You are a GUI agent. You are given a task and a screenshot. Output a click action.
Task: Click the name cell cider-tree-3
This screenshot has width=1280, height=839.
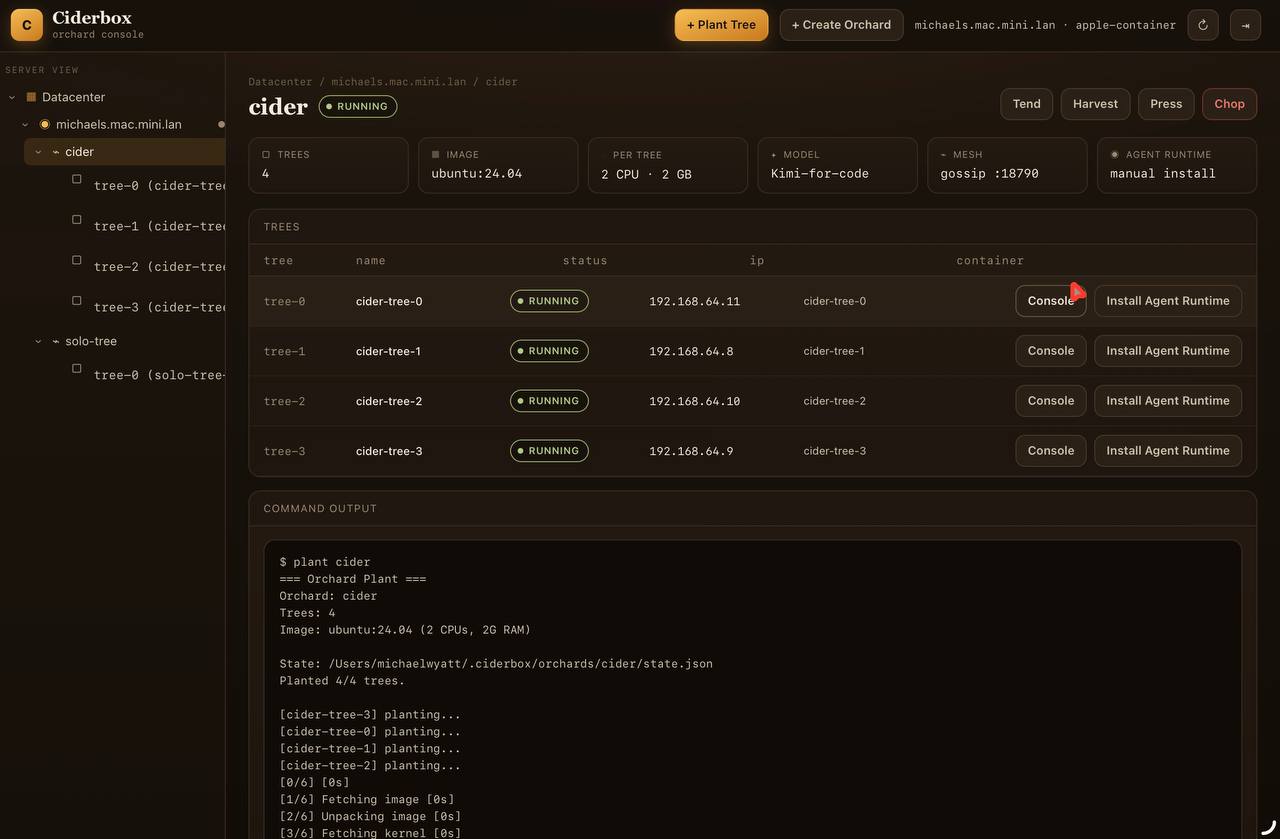click(389, 451)
